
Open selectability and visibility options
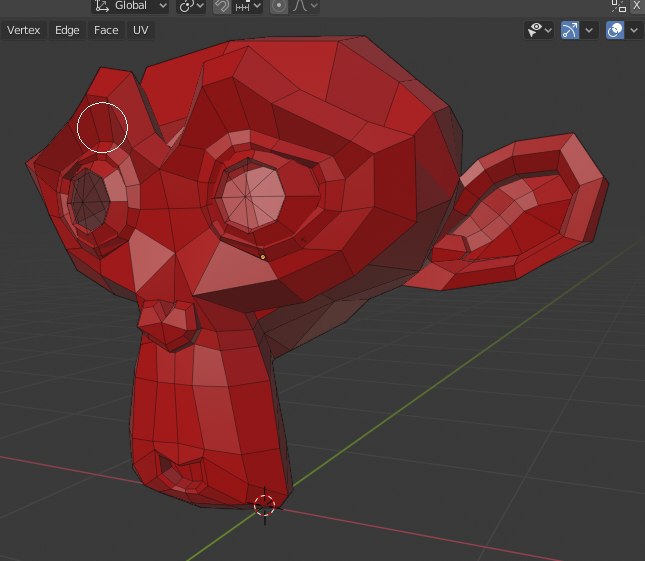tap(539, 30)
